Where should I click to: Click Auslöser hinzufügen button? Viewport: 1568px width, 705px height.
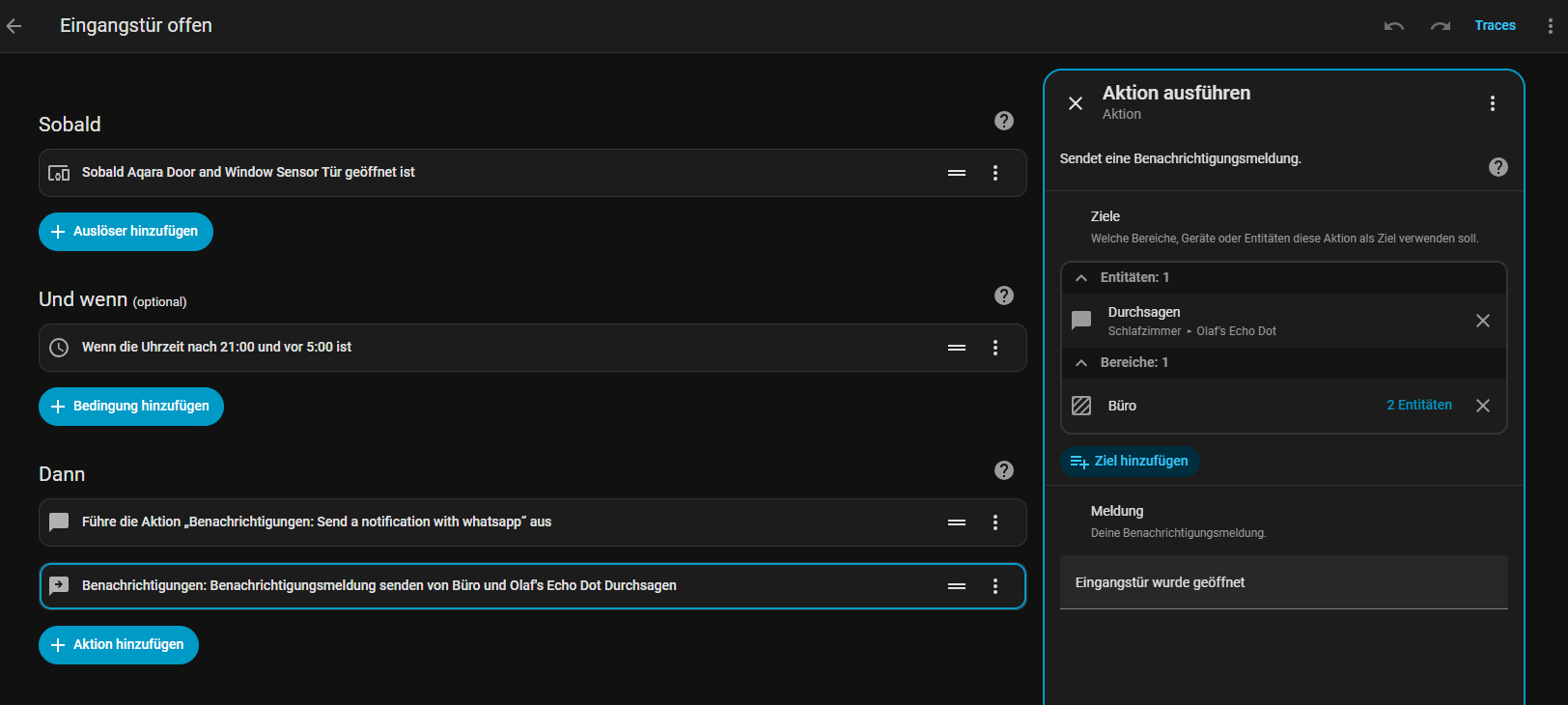pyautogui.click(x=126, y=232)
